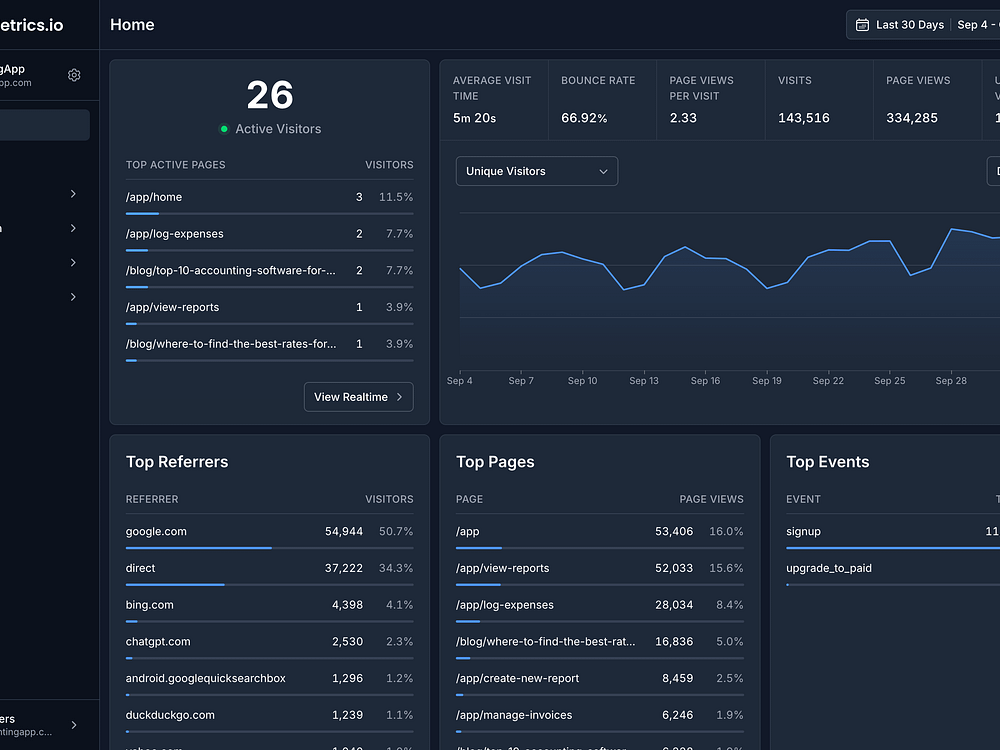Open the Last 30 Days date range

[x=909, y=25]
